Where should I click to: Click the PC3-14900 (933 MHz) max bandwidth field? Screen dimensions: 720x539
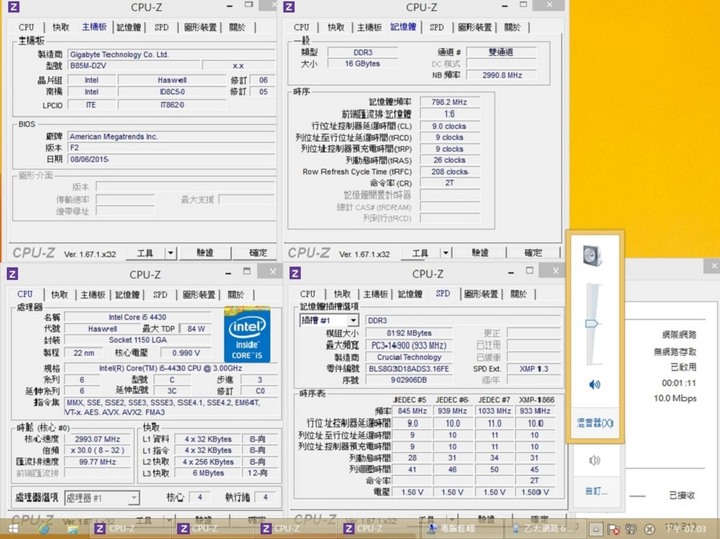(x=409, y=345)
